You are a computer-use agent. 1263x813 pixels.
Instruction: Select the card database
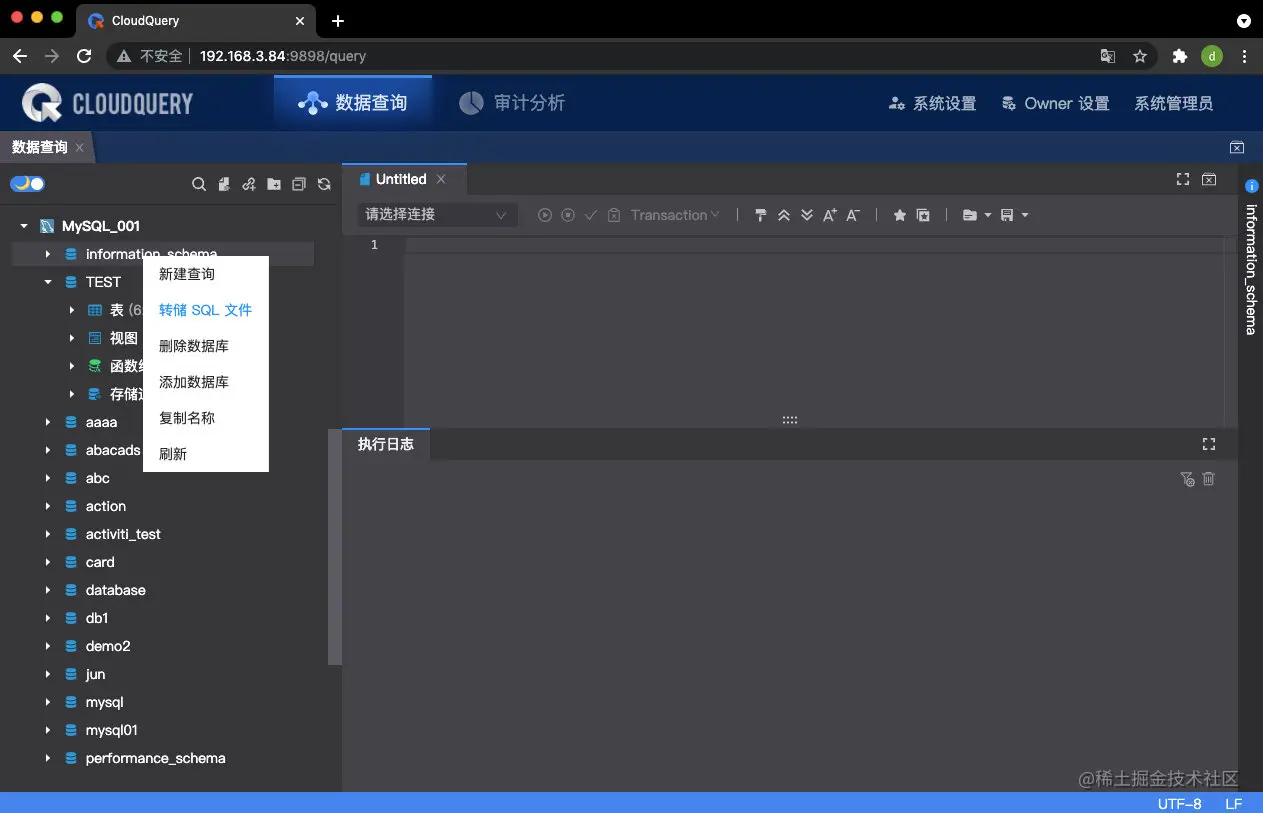[x=100, y=562]
